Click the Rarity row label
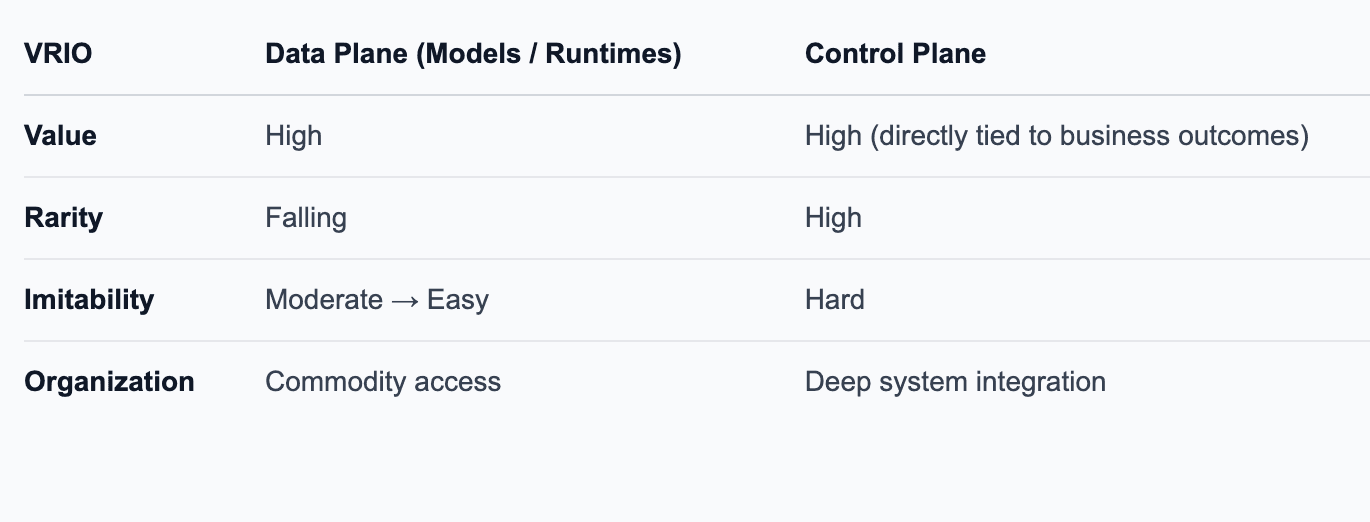 (63, 218)
